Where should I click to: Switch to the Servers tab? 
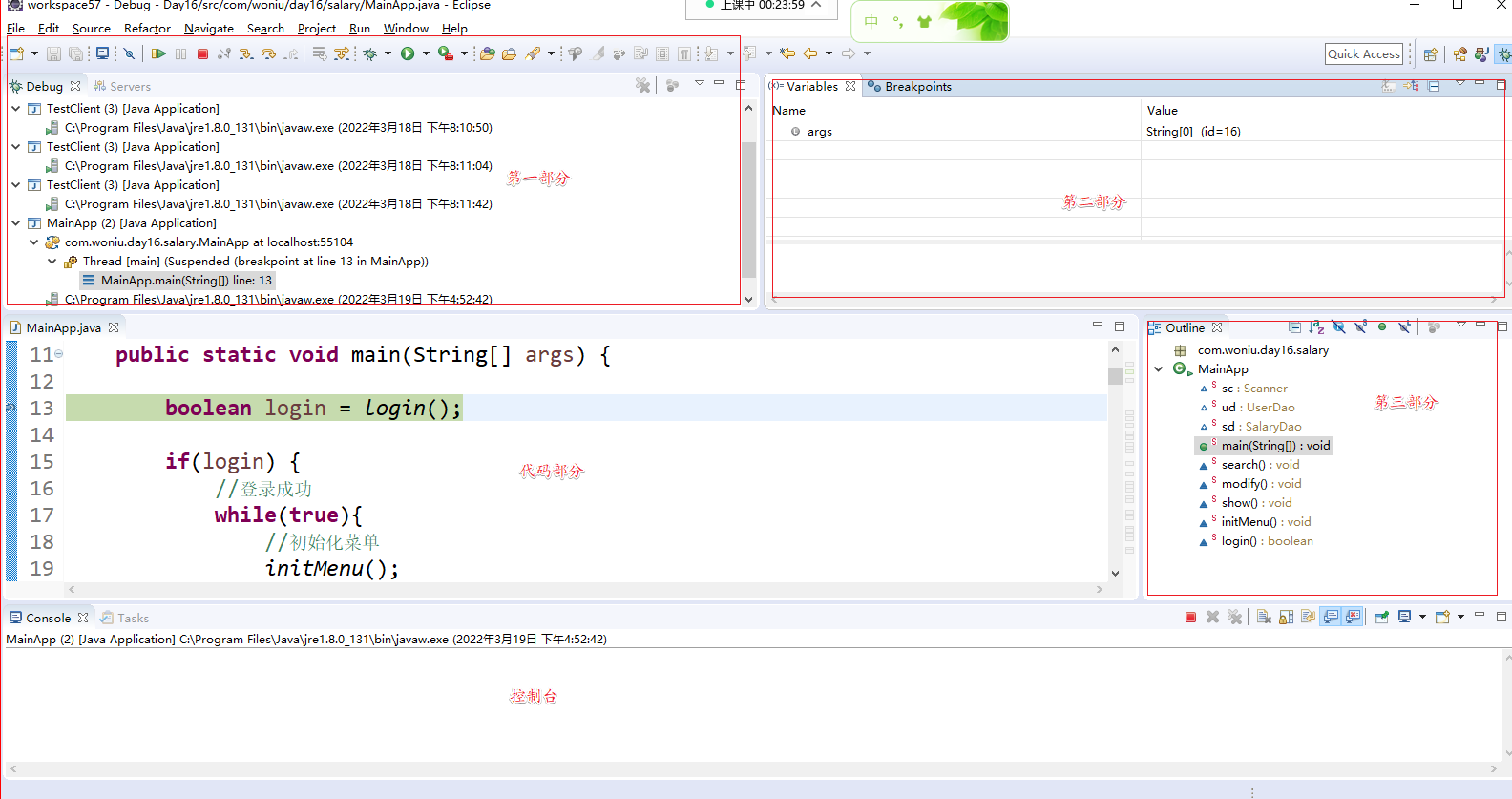tap(122, 86)
